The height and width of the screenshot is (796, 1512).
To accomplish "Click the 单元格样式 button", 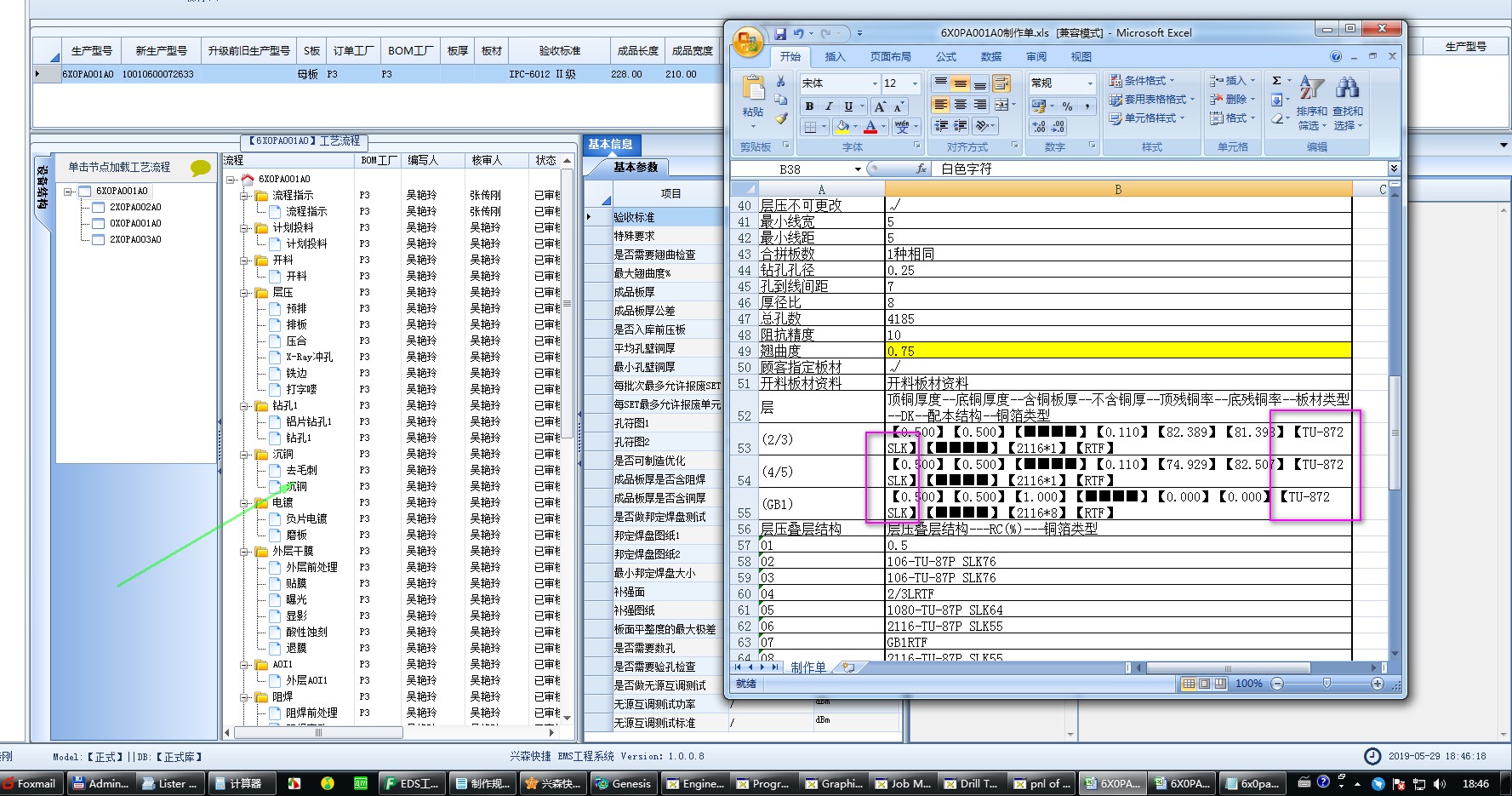I will [1147, 118].
